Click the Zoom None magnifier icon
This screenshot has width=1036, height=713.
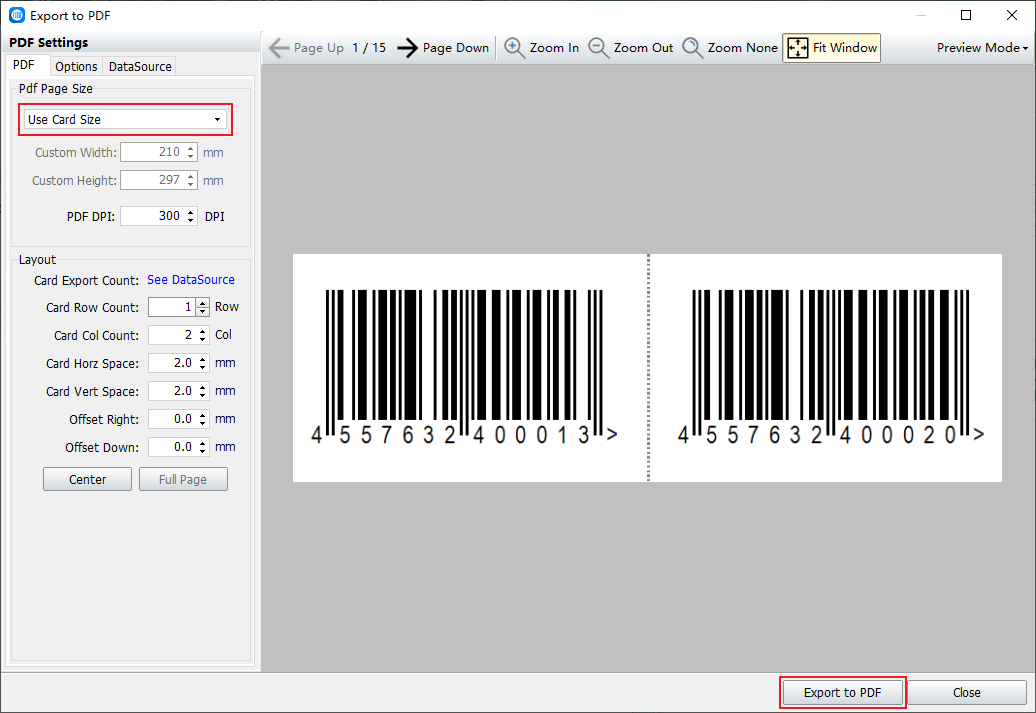pyautogui.click(x=692, y=48)
